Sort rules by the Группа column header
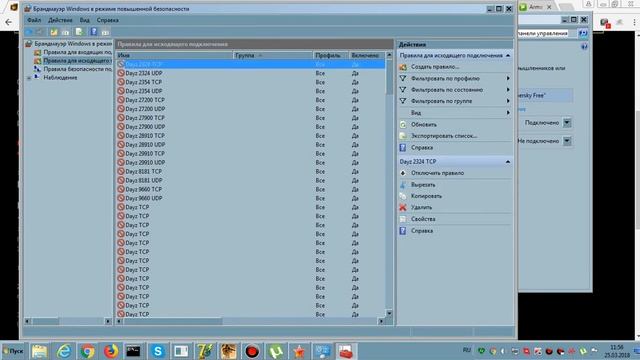This screenshot has width=640, height=360. [x=273, y=55]
